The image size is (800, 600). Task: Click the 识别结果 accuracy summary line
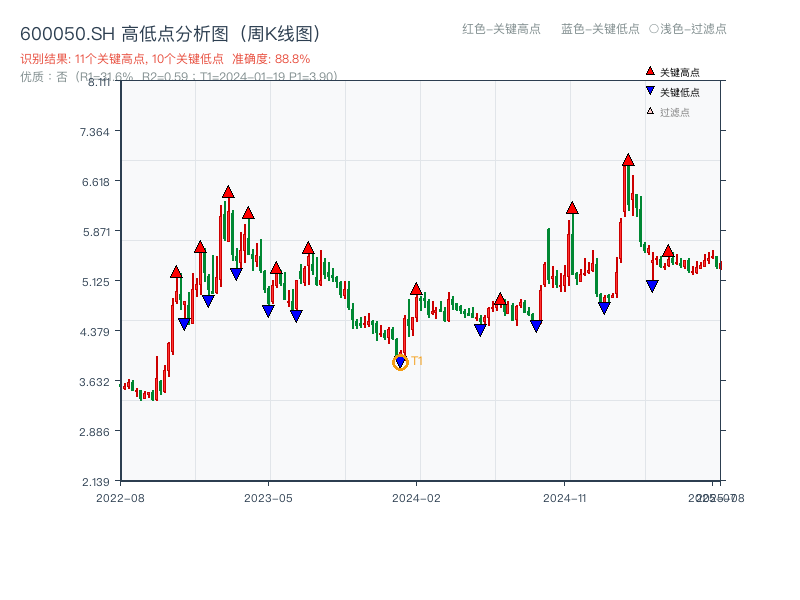[160, 58]
